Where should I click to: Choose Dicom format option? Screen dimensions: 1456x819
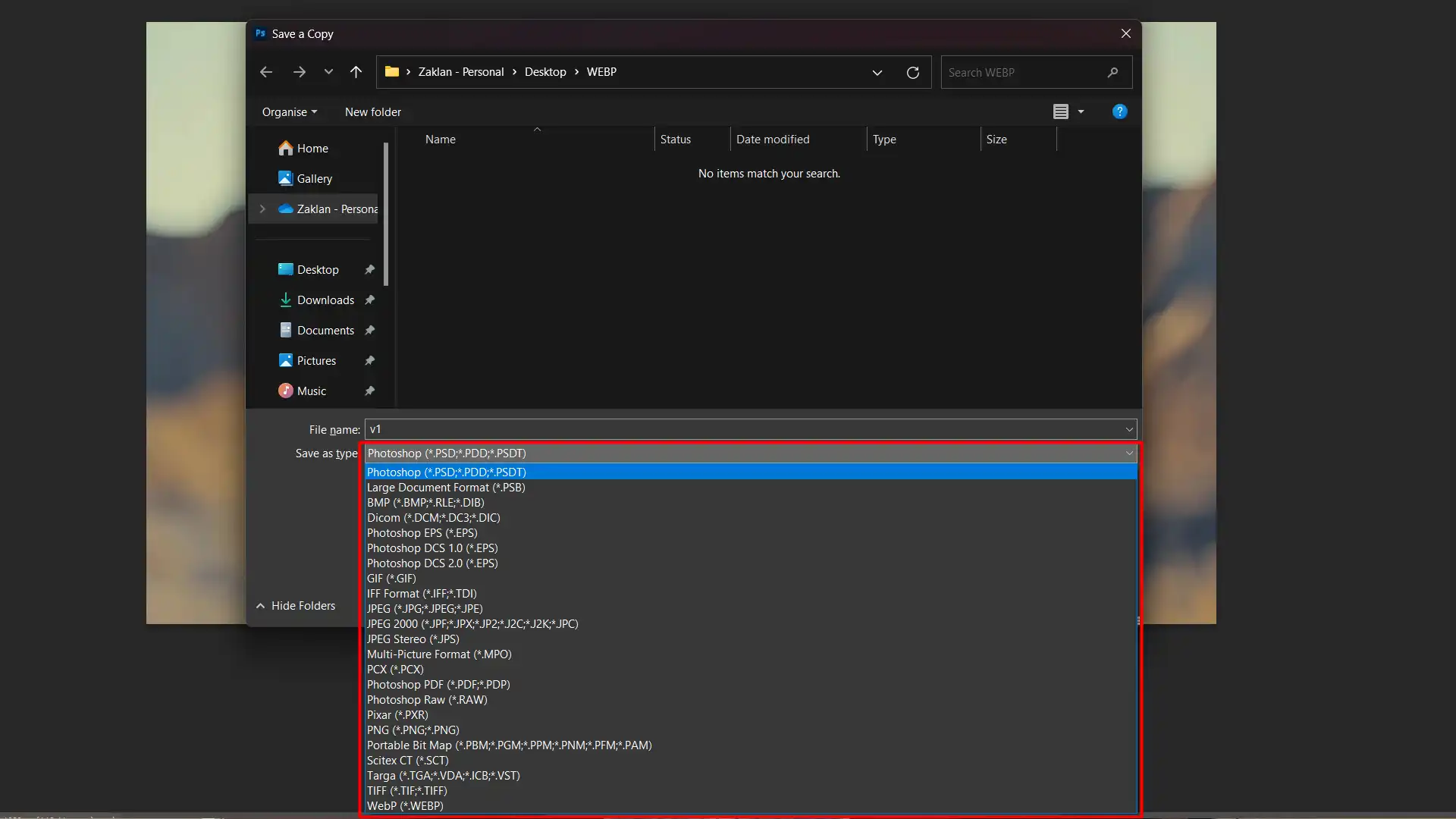(x=751, y=518)
